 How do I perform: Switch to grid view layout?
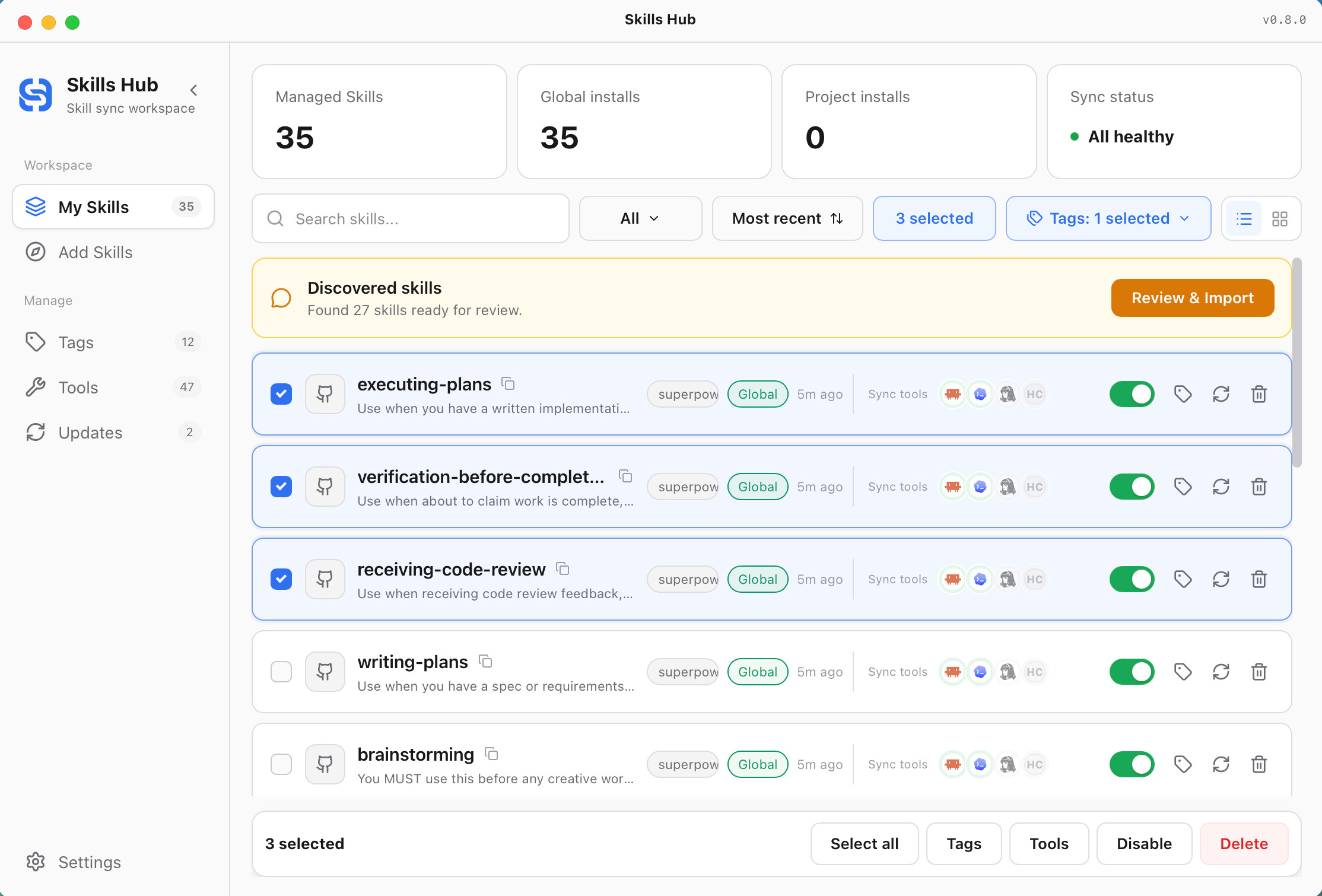[1280, 219]
